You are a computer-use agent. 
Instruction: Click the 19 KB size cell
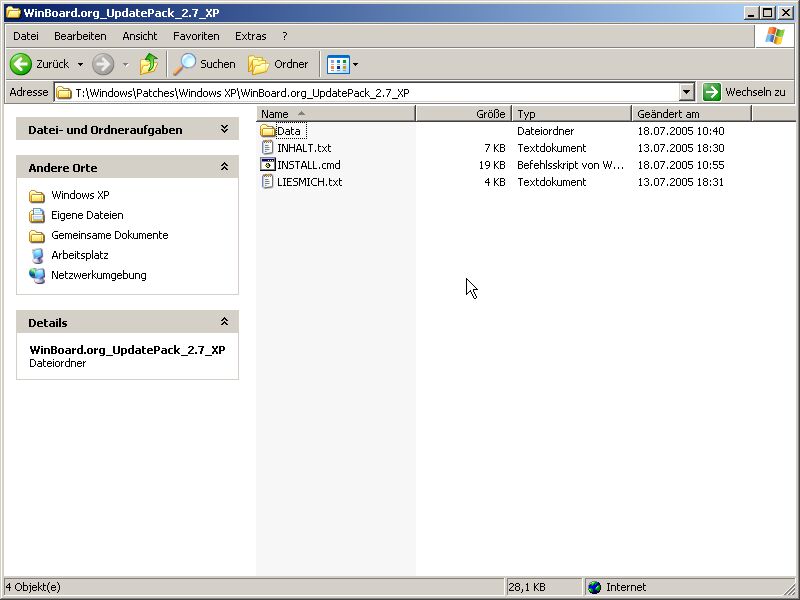point(492,165)
